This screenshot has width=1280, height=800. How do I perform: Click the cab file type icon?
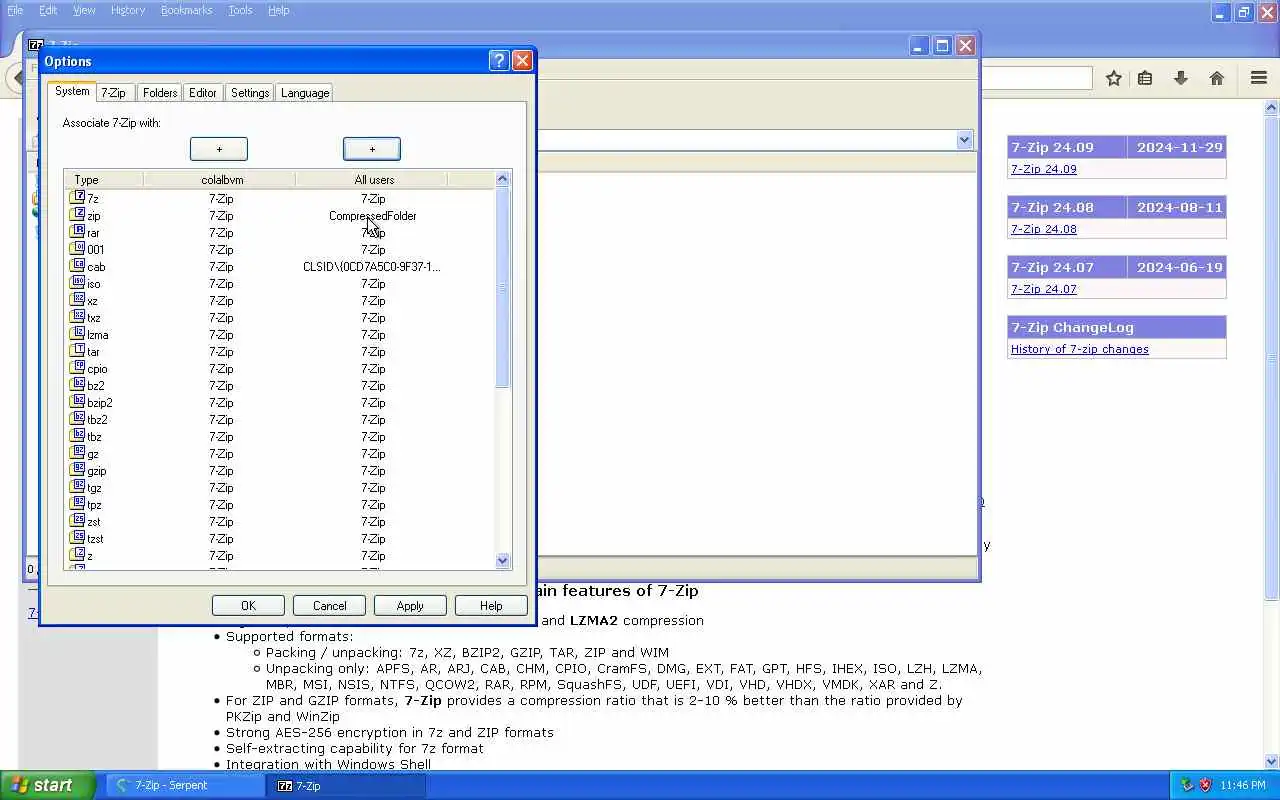(x=78, y=266)
